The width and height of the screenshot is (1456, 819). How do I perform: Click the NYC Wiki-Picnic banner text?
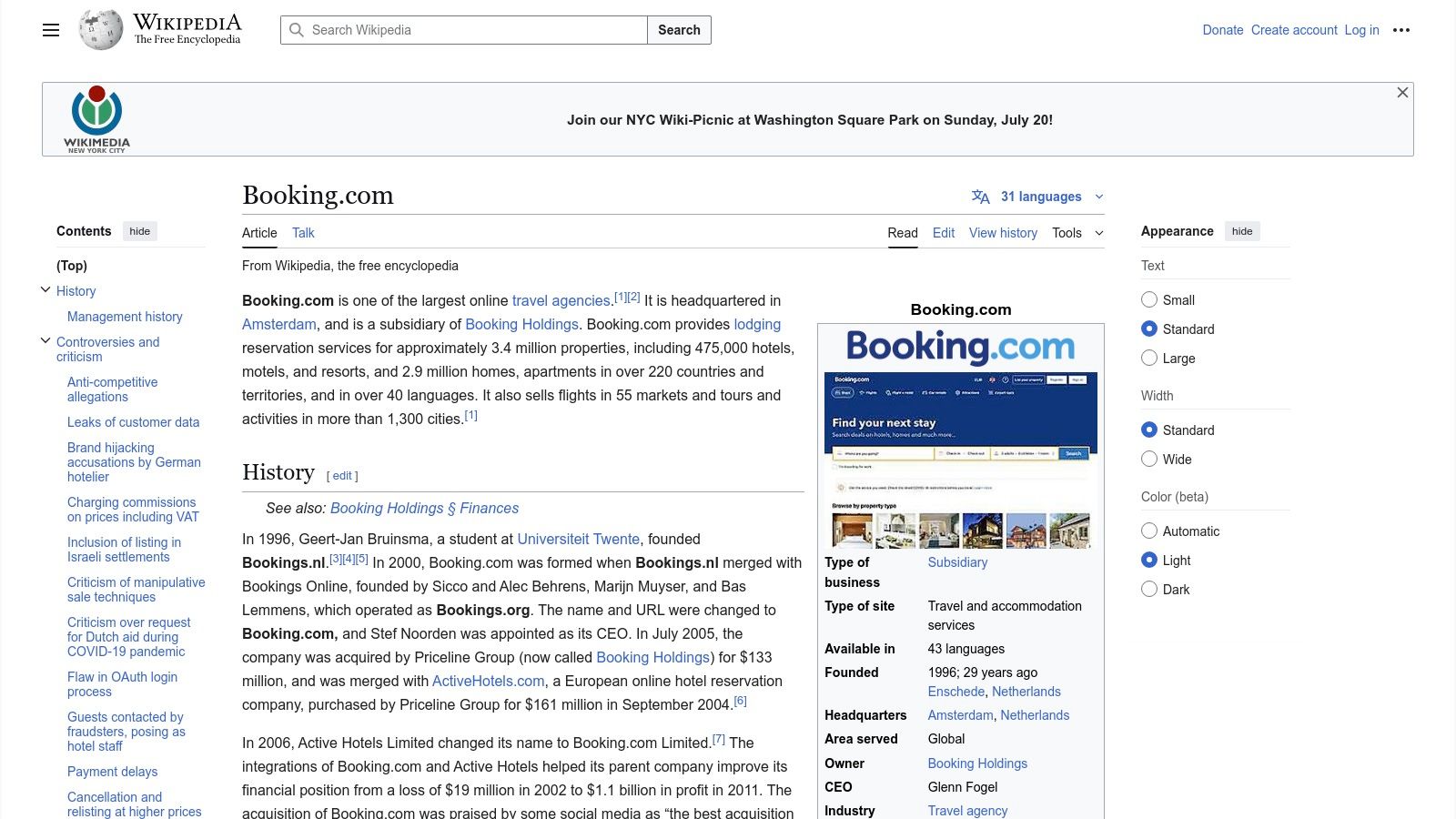click(x=810, y=120)
